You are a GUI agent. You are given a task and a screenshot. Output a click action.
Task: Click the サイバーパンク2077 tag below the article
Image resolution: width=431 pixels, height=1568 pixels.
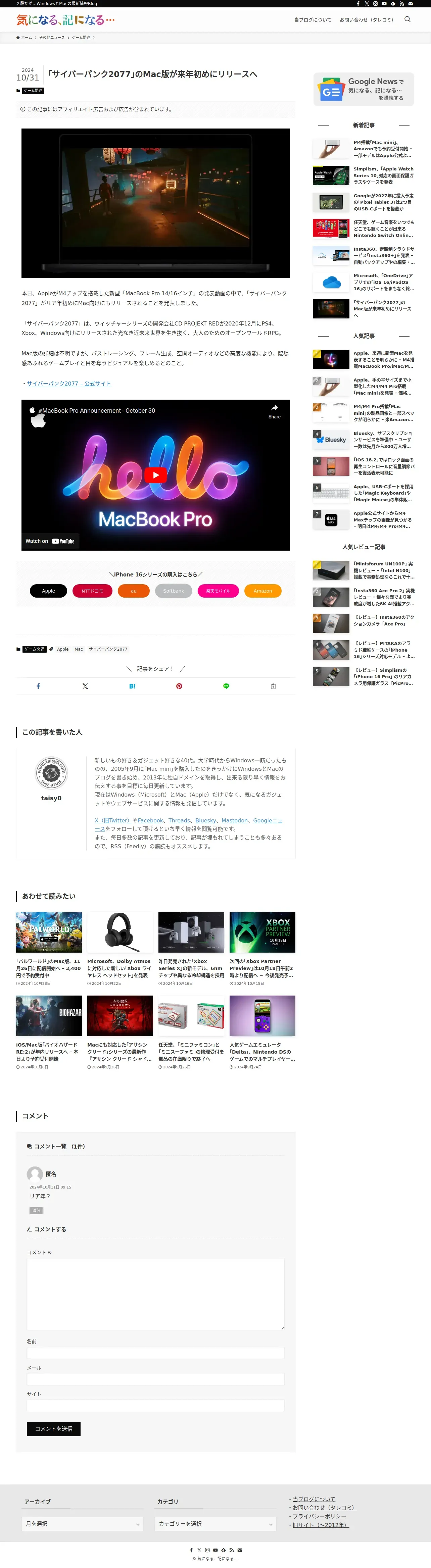tap(108, 649)
